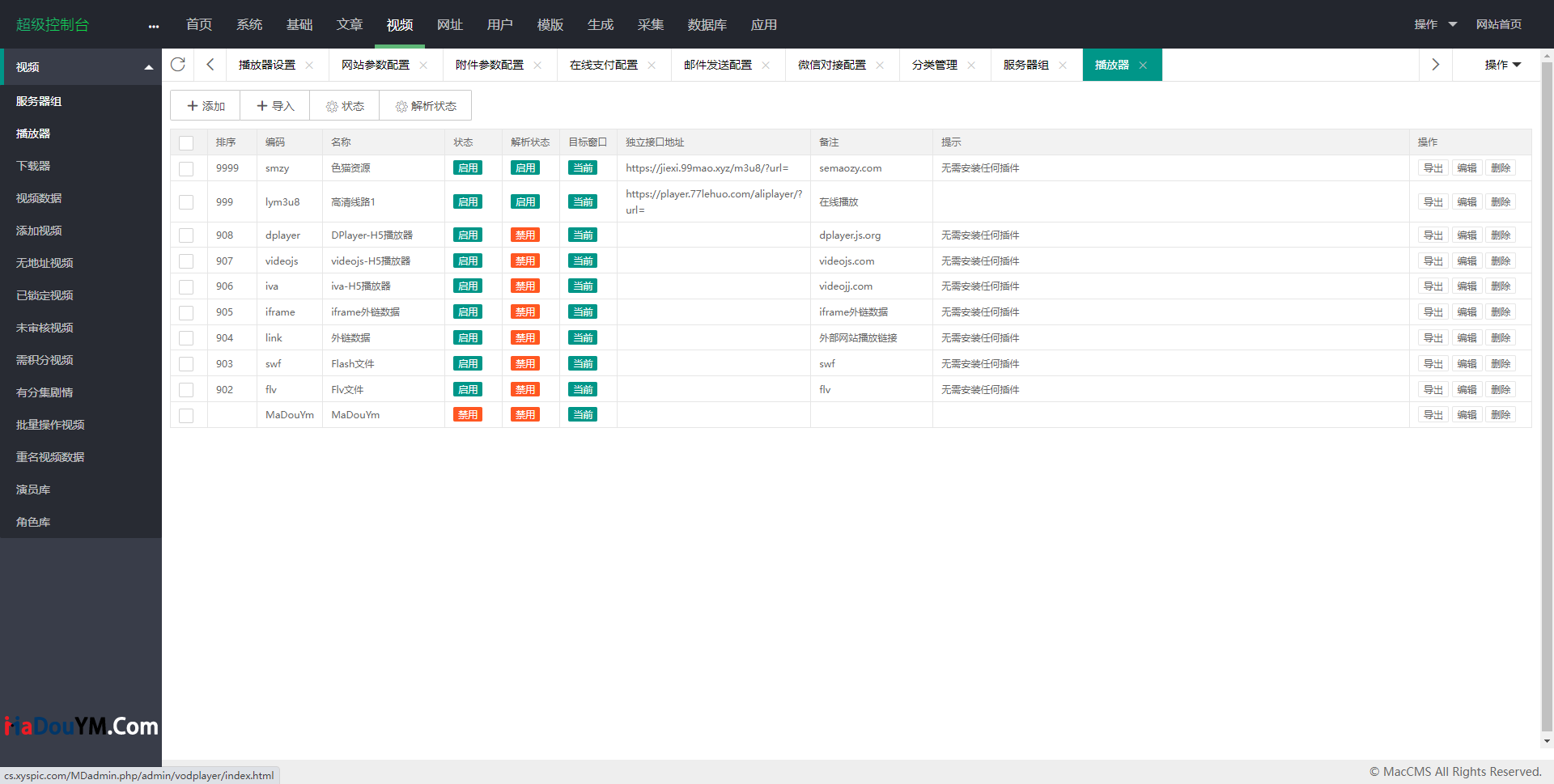Collapse the 视频 sidebar section
The image size is (1554, 784).
[x=81, y=67]
